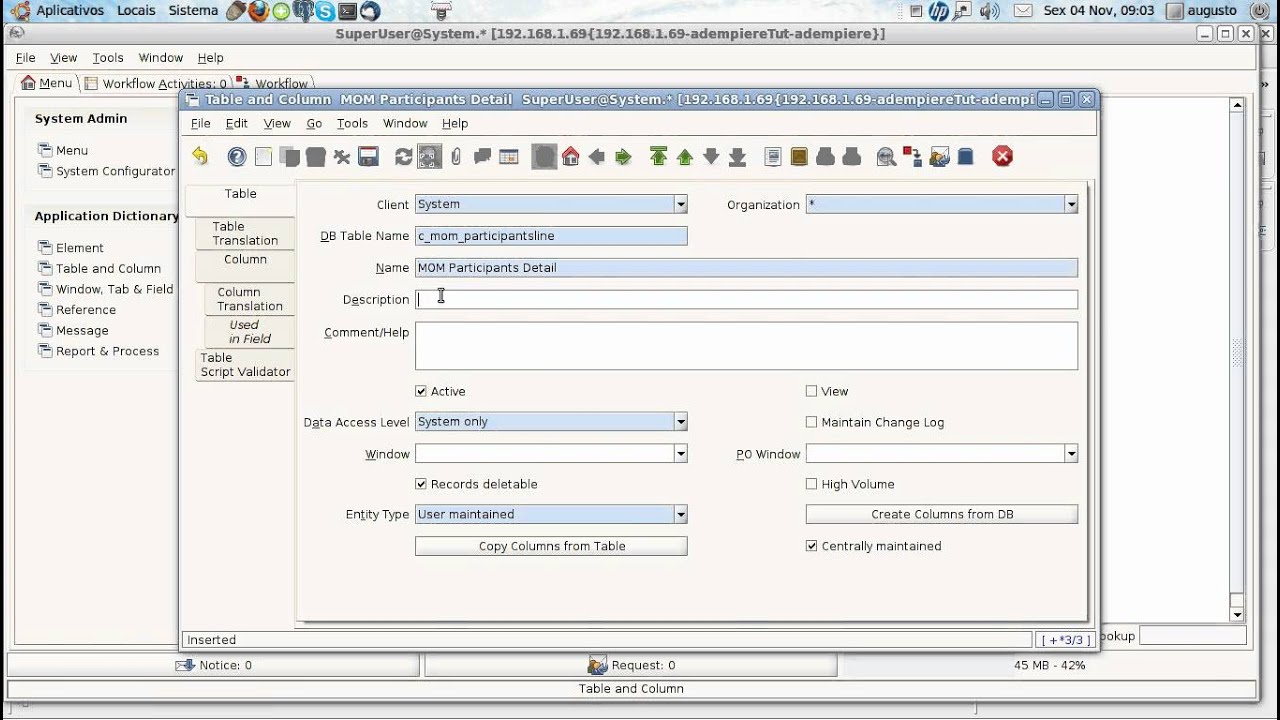Go to next record down arrow

coord(711,156)
